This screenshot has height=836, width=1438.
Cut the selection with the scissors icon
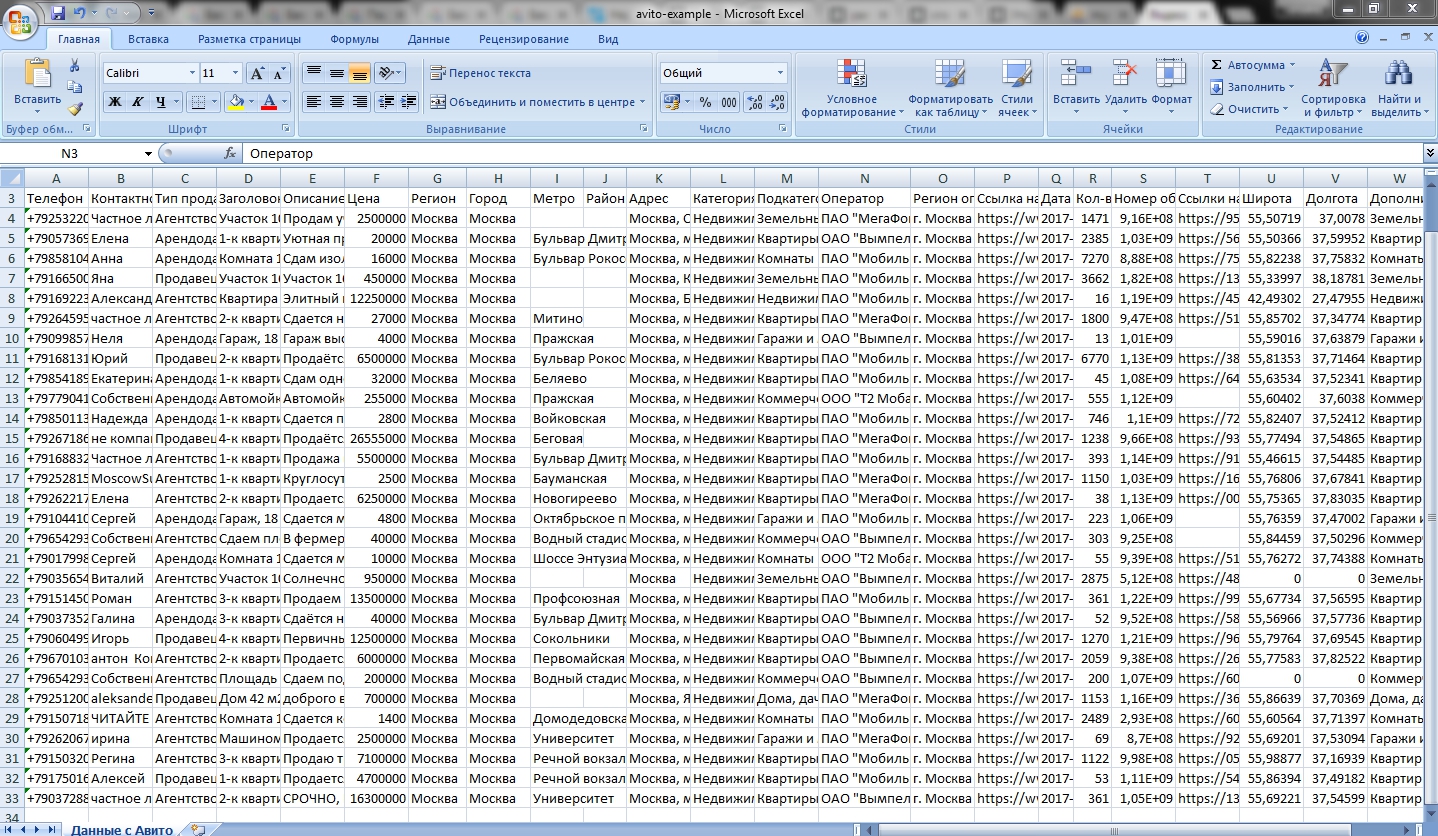coord(75,65)
